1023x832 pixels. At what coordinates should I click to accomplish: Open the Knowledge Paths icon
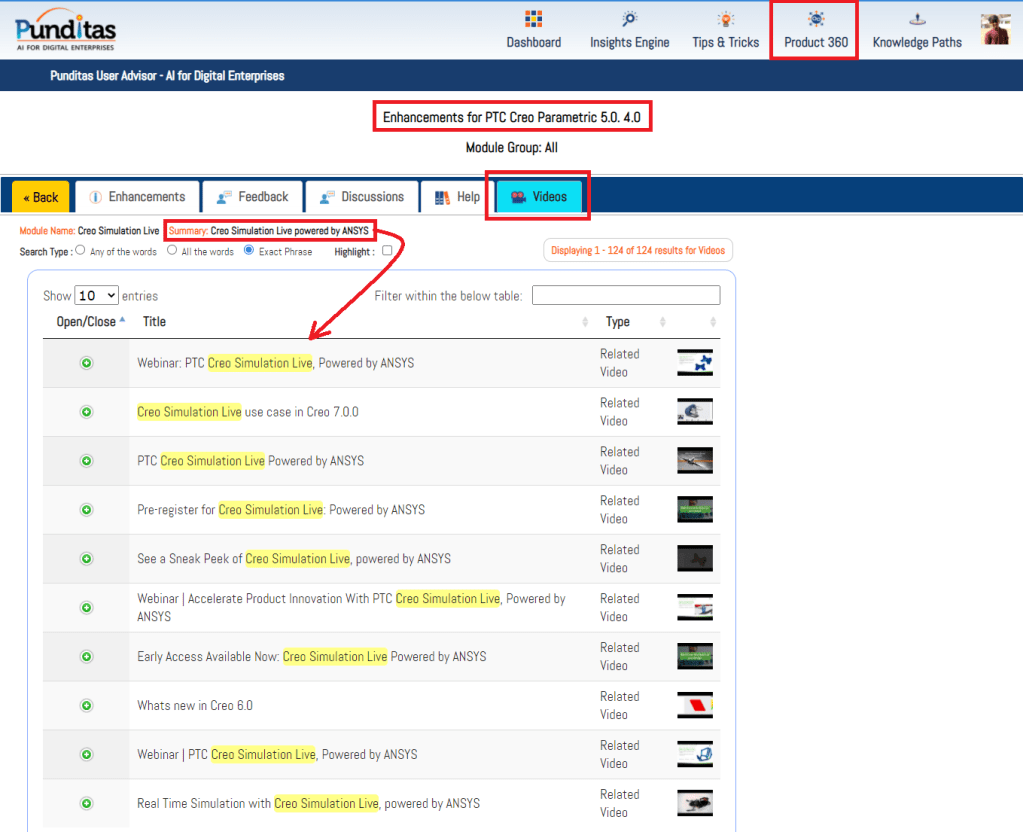point(917,20)
